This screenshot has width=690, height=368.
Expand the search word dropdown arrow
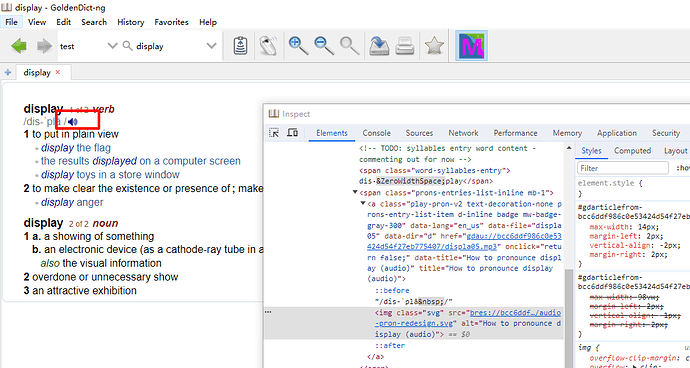[x=211, y=46]
